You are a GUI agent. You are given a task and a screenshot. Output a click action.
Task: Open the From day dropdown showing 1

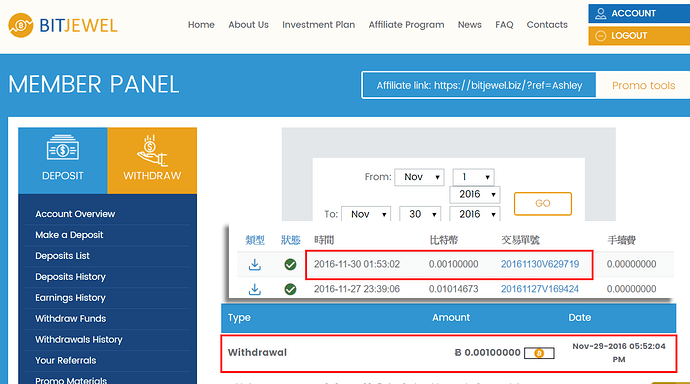pos(473,177)
